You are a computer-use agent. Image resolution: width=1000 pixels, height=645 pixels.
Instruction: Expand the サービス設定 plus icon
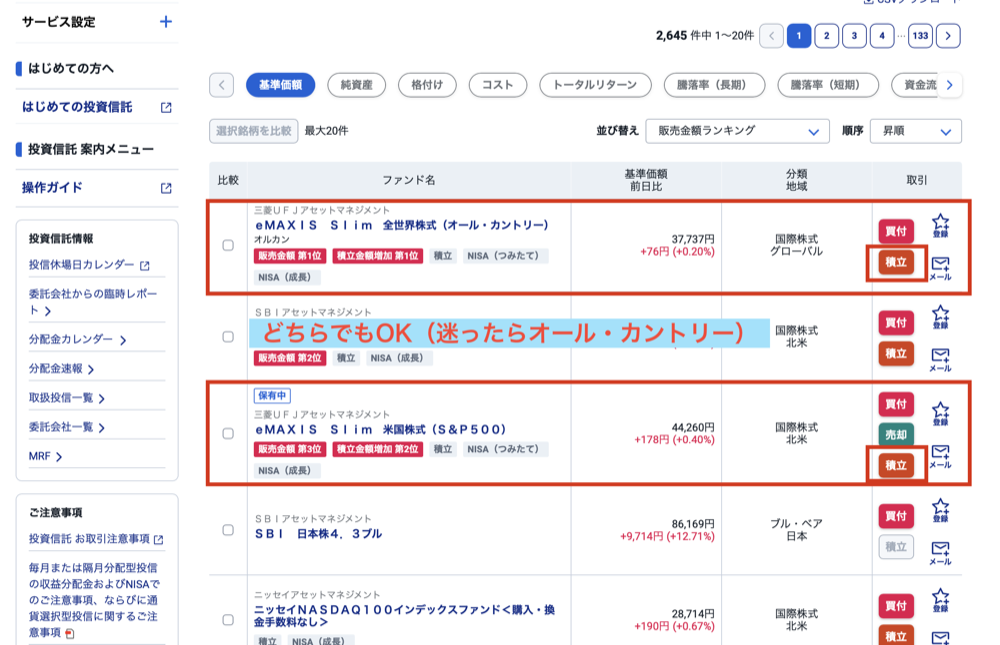pos(166,22)
